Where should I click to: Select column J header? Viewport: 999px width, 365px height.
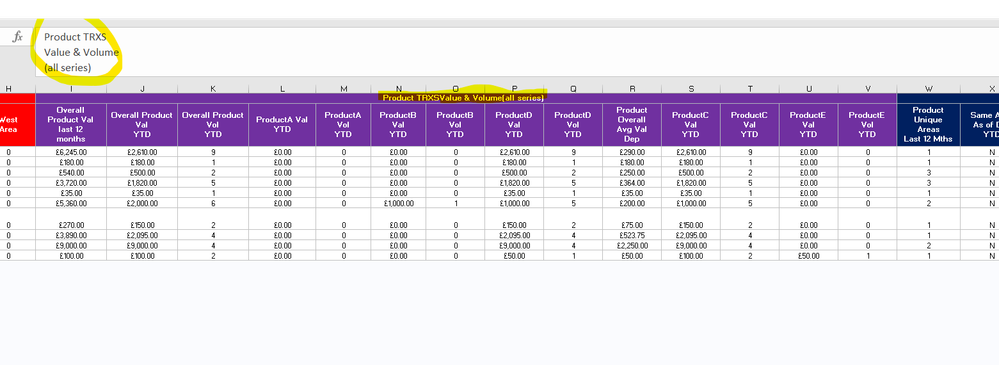(x=142, y=89)
